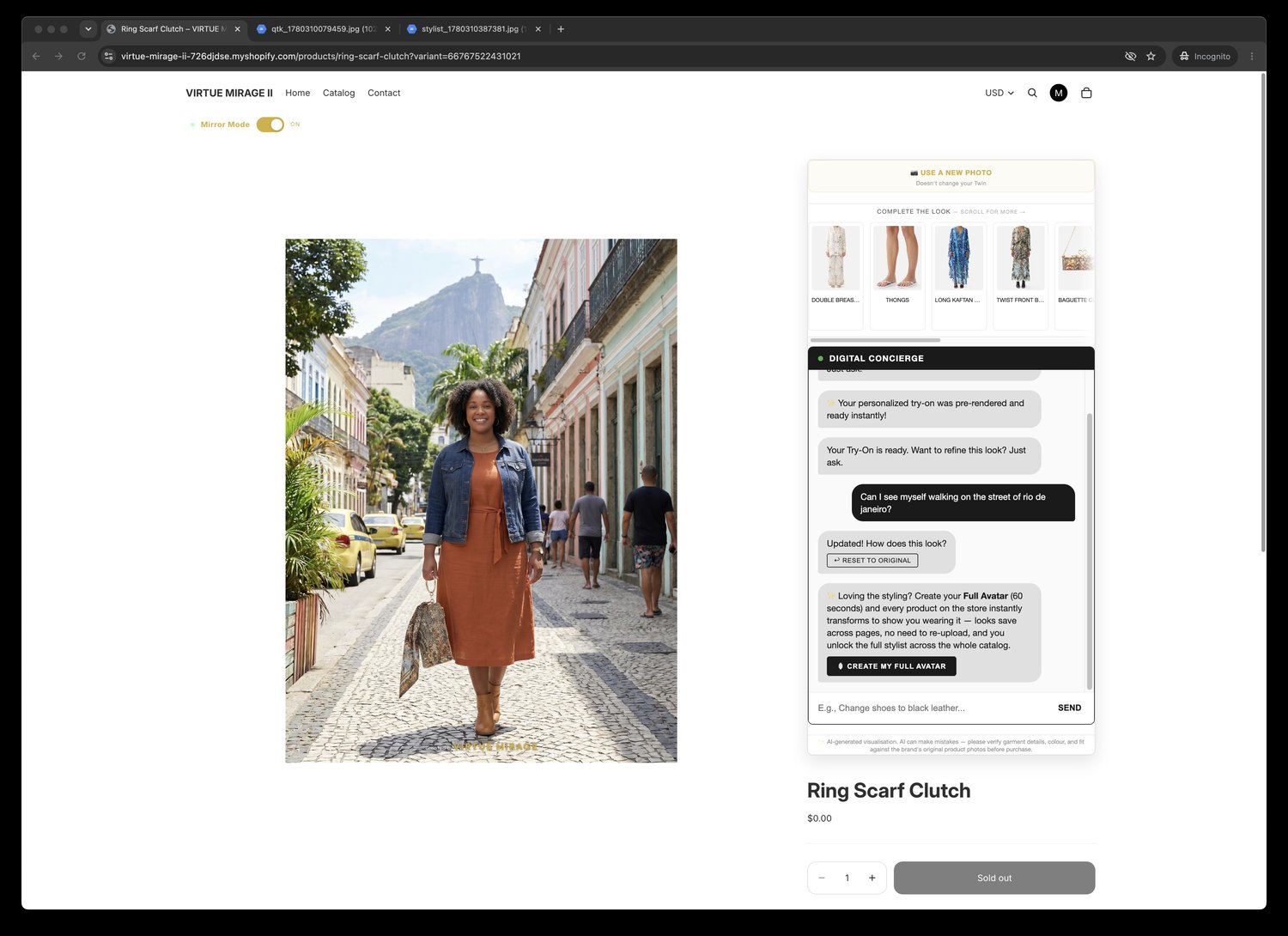Click the VIRTUE MIRAGE II logo

[229, 93]
